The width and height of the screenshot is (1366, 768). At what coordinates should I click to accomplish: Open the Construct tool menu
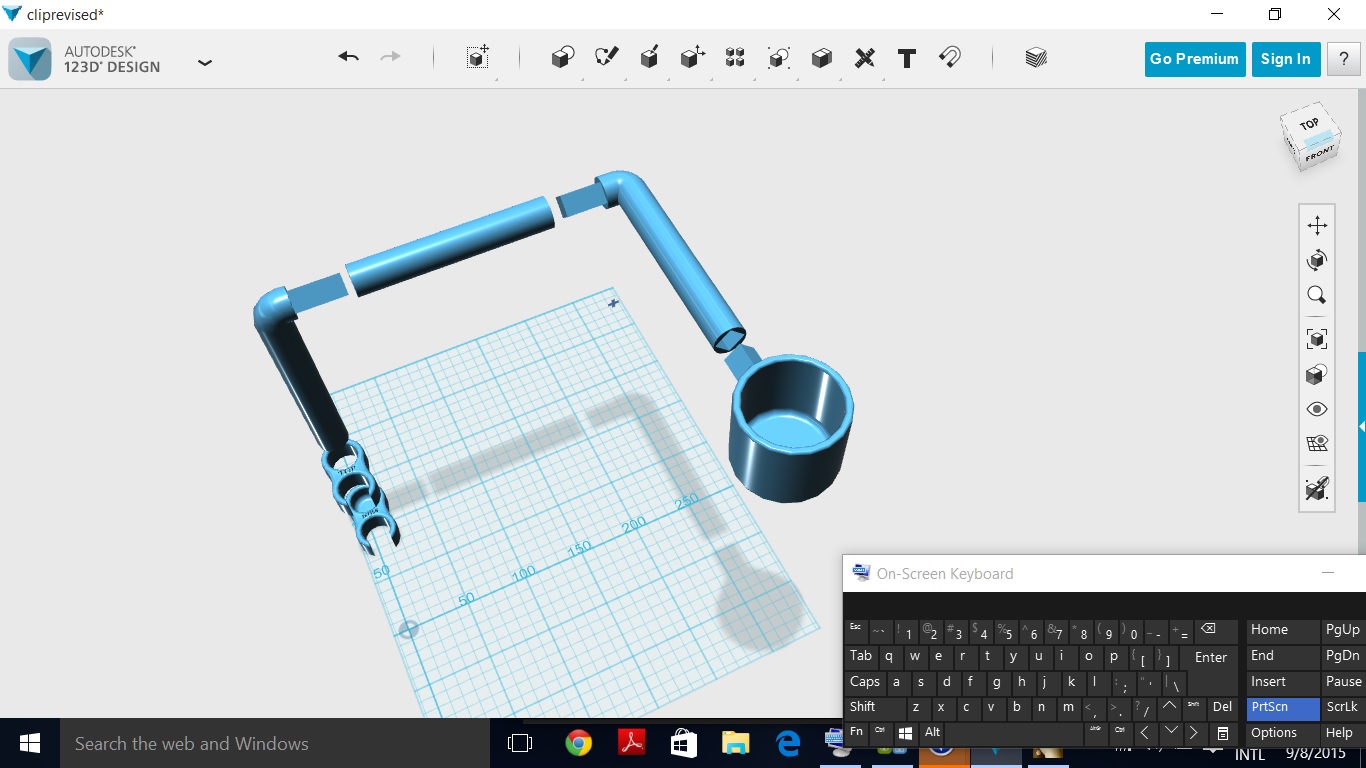click(x=649, y=58)
